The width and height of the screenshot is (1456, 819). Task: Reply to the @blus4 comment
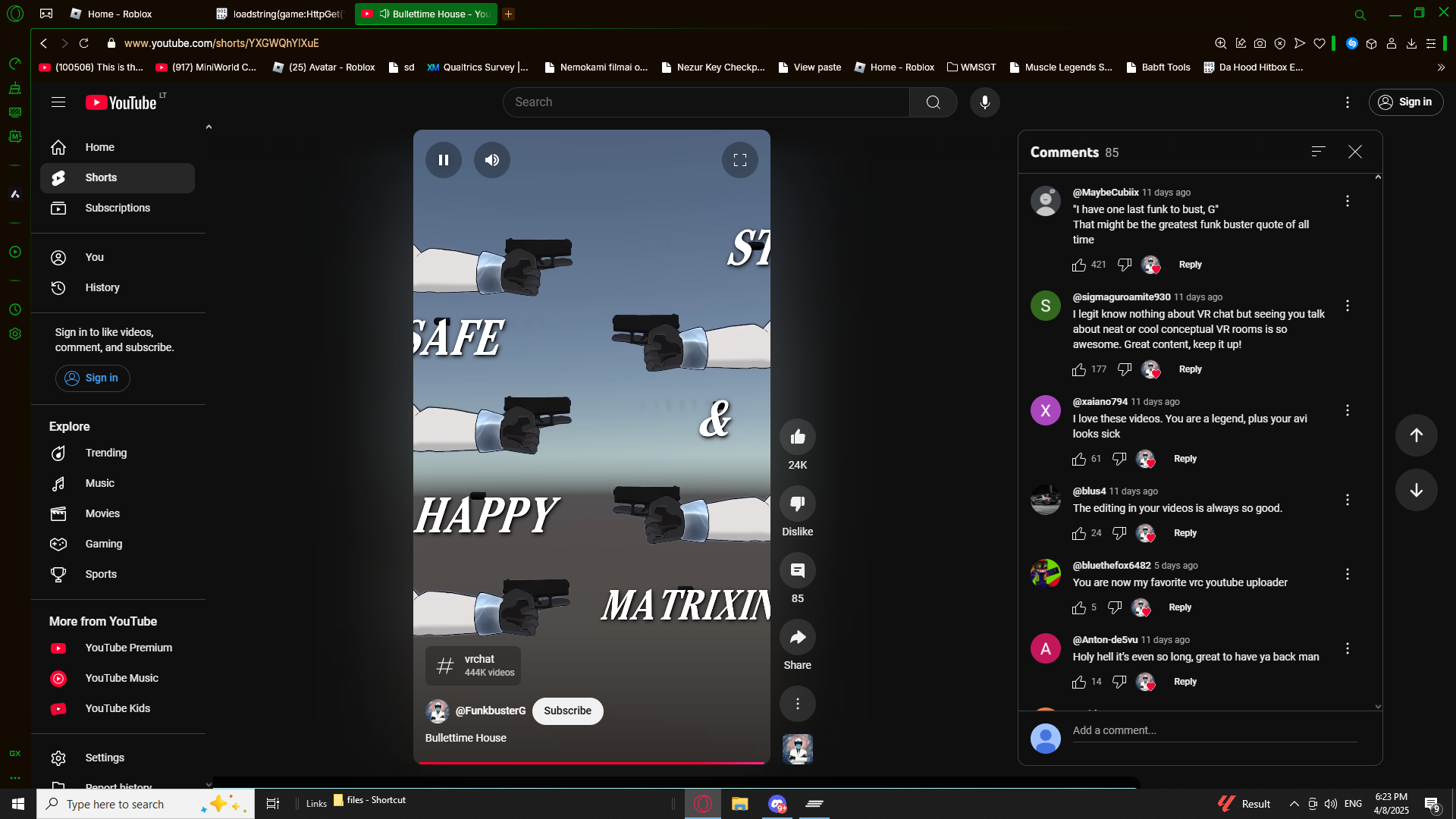[1185, 533]
